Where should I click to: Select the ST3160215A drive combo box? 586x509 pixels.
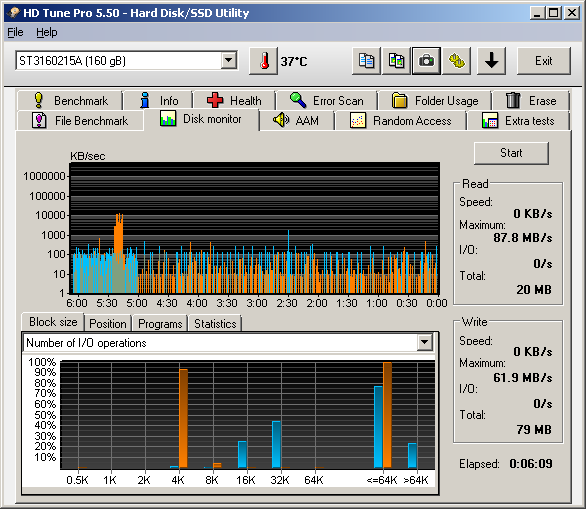click(126, 61)
